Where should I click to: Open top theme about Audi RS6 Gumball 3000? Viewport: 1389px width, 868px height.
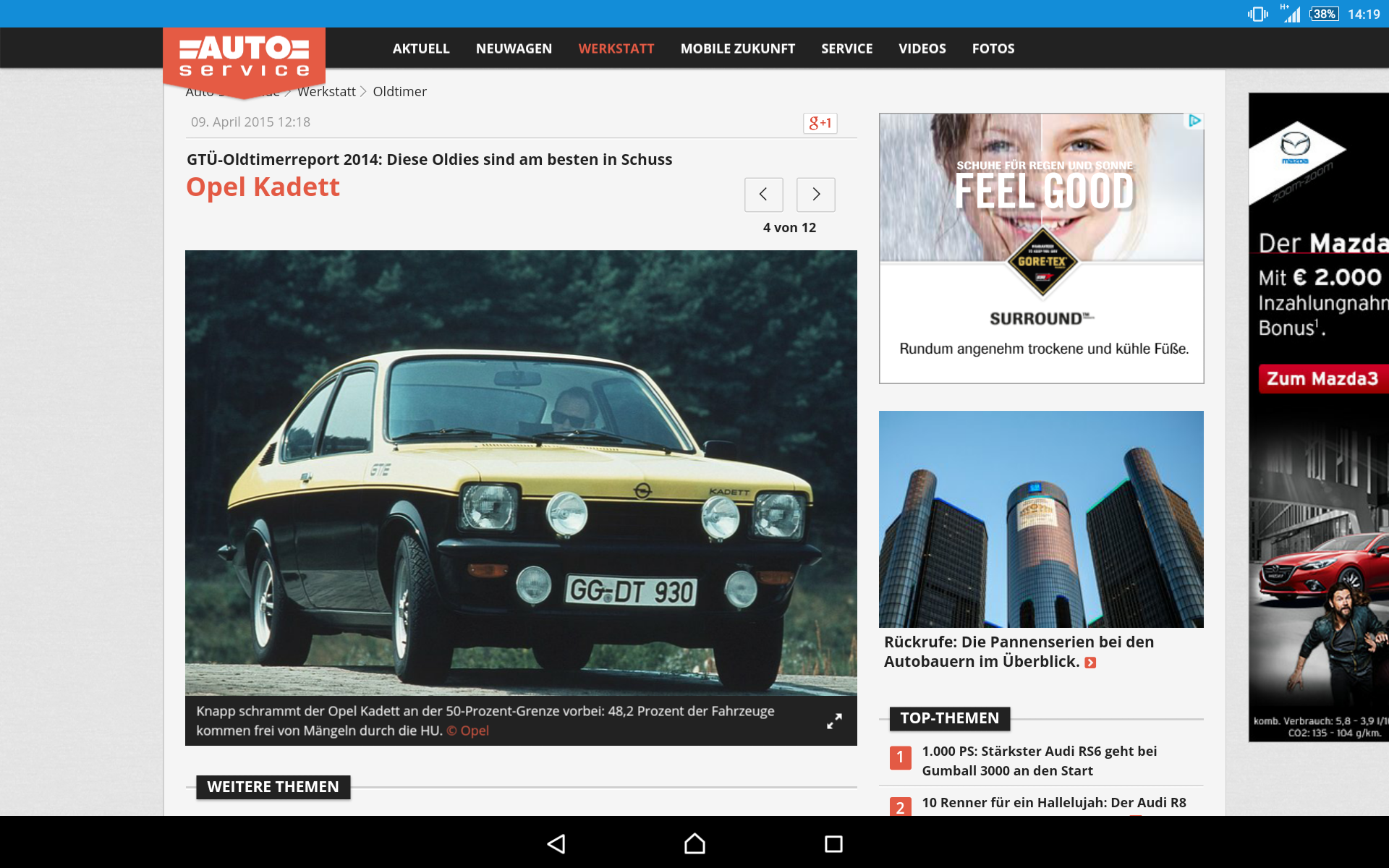pyautogui.click(x=1040, y=761)
